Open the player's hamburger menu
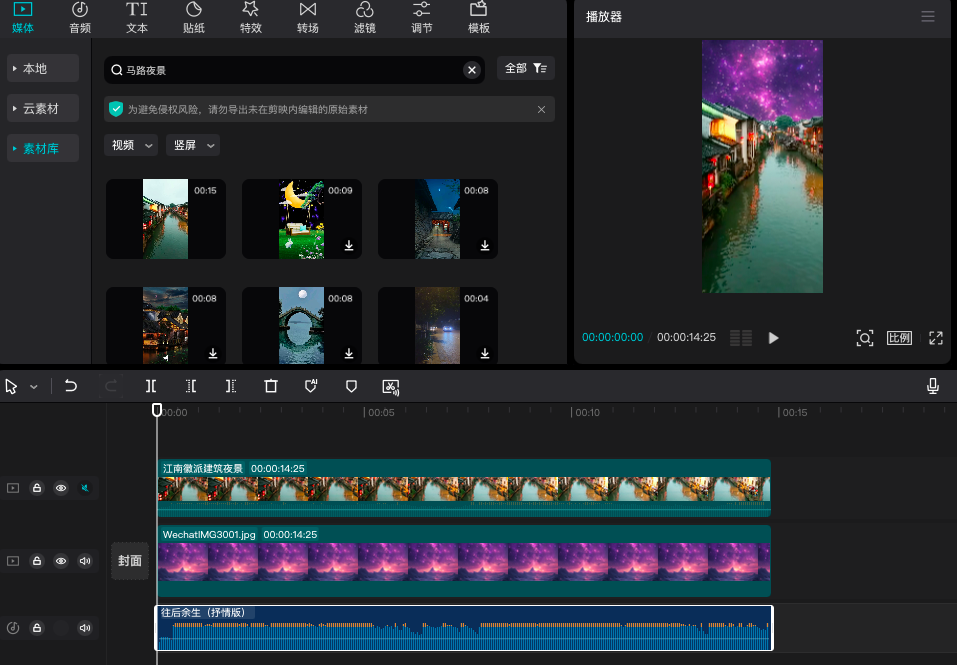957x665 pixels. click(928, 16)
